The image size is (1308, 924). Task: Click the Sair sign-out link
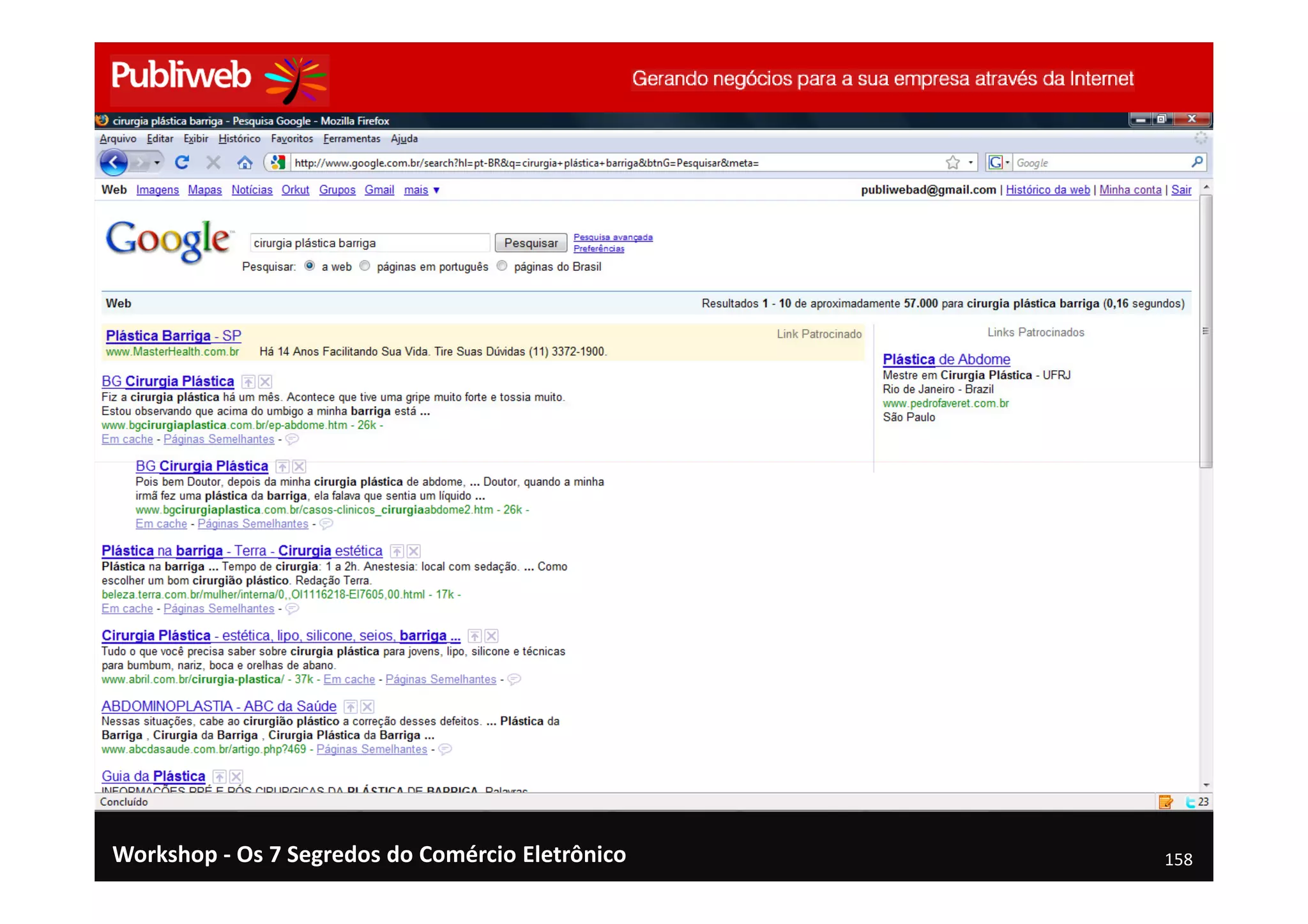coord(1181,190)
